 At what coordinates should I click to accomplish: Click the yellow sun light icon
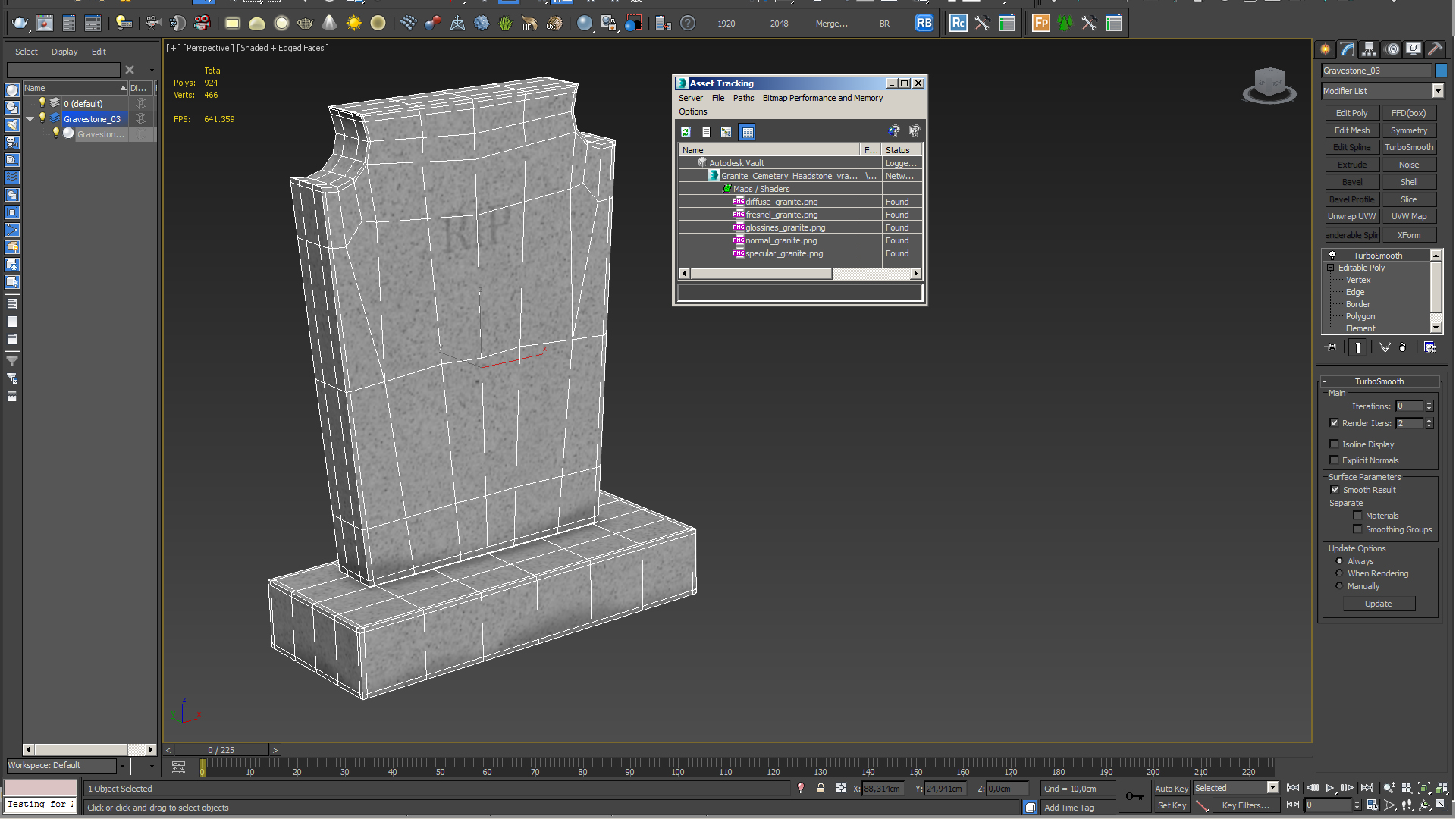point(353,24)
